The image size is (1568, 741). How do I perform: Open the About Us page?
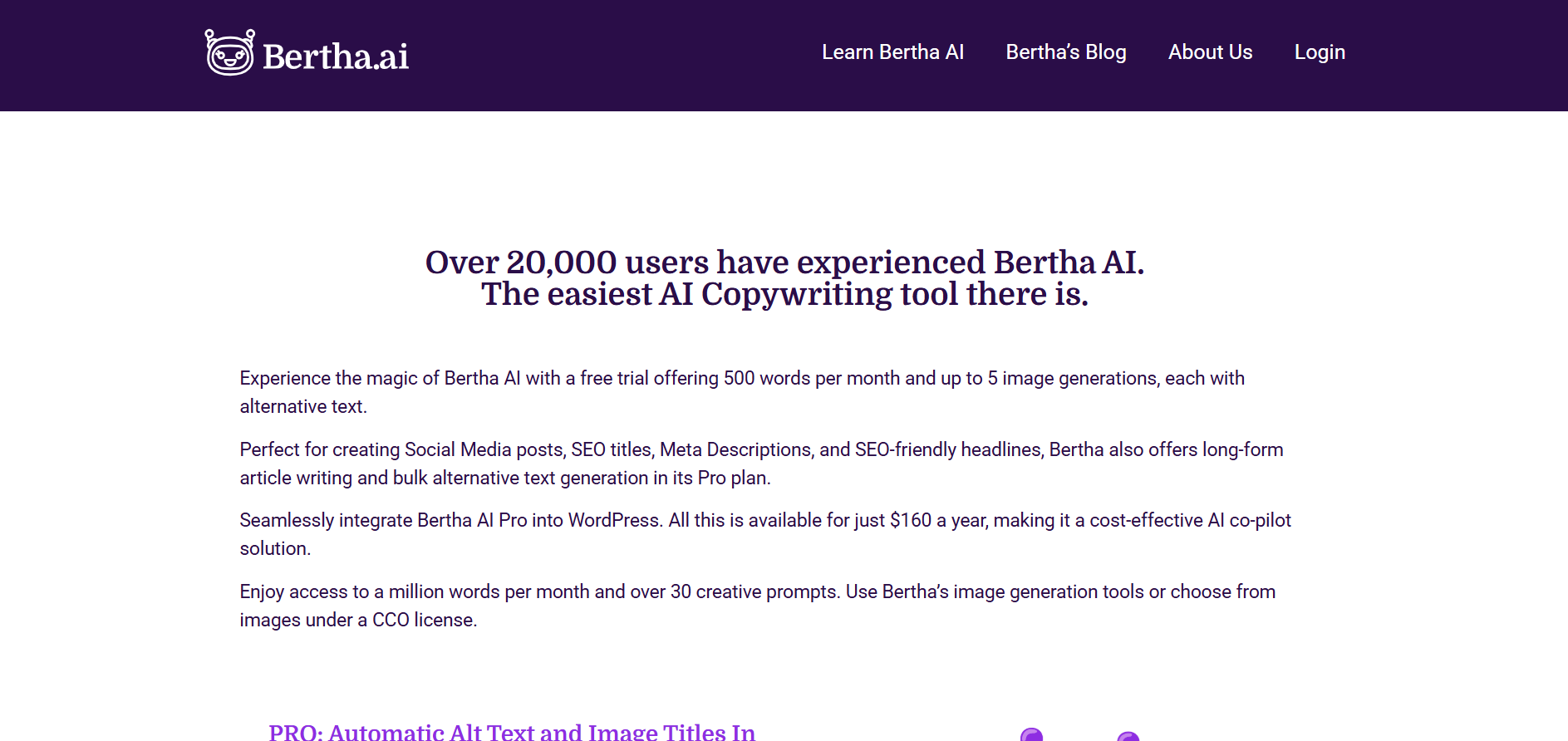point(1210,52)
